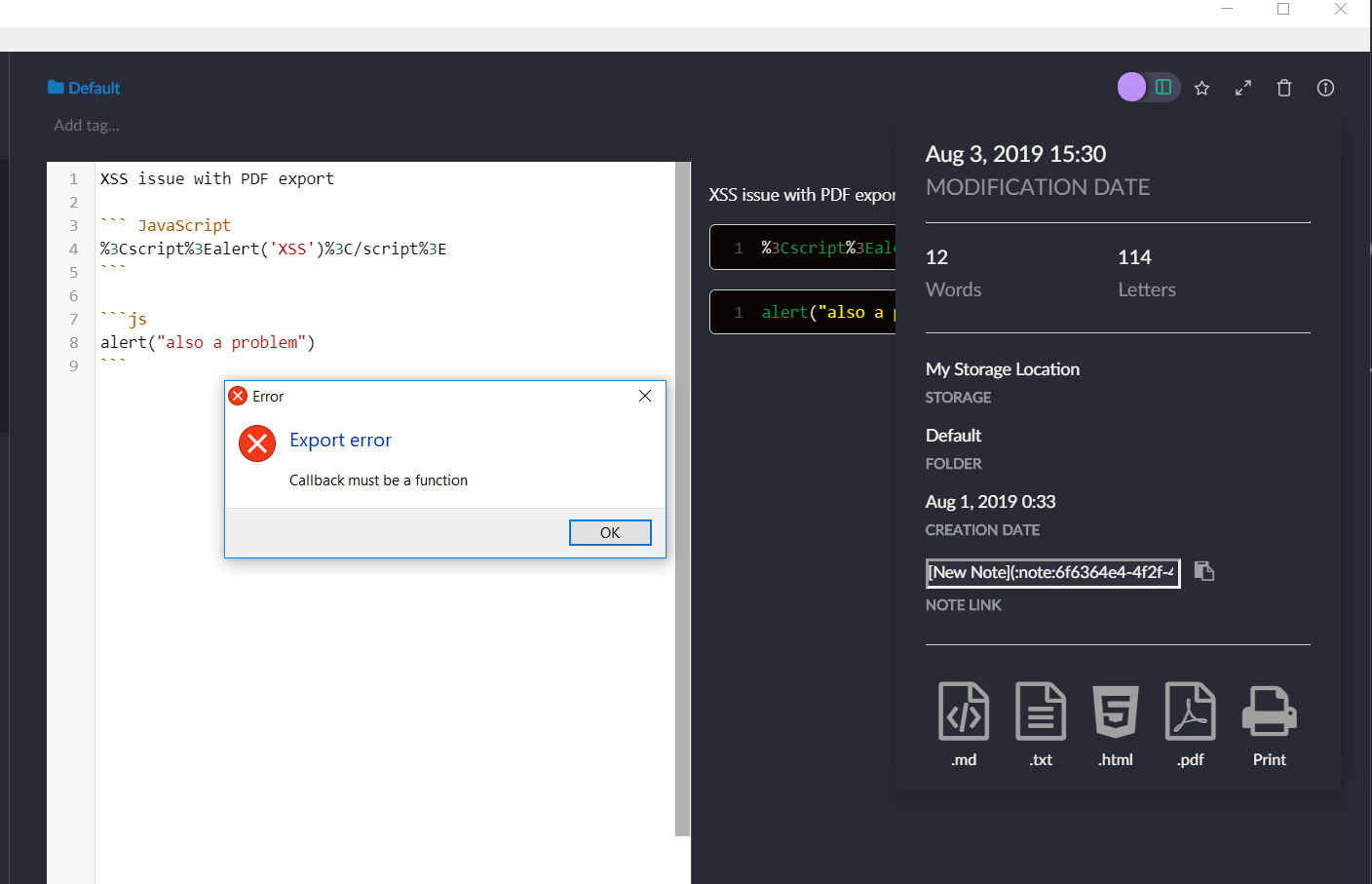
Task: Open note info via the info icon
Action: (1325, 88)
